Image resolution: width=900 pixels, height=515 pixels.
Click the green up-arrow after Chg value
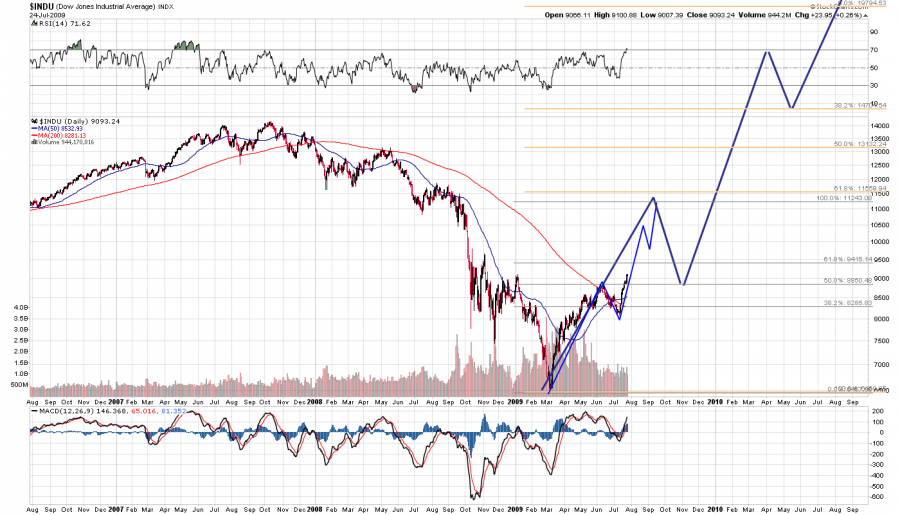tap(866, 16)
